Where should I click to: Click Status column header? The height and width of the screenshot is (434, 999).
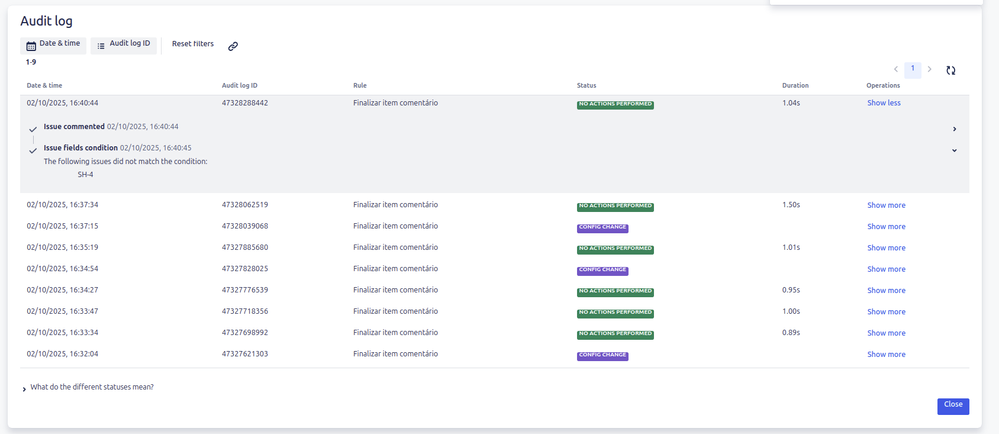586,85
